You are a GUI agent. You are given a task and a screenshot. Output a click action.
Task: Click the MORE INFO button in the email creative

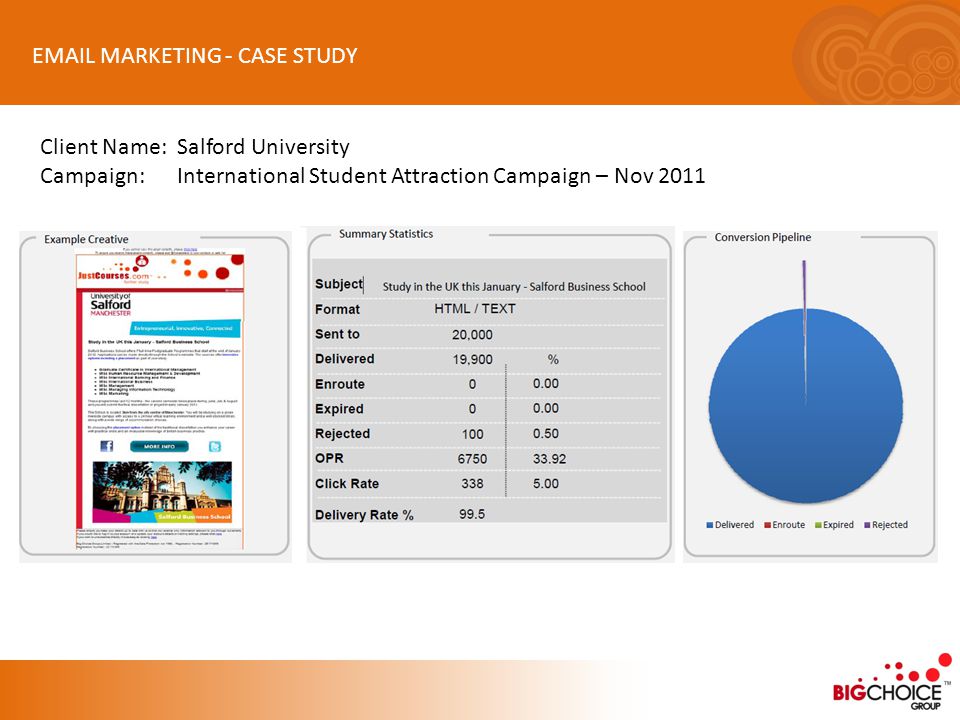click(x=159, y=446)
